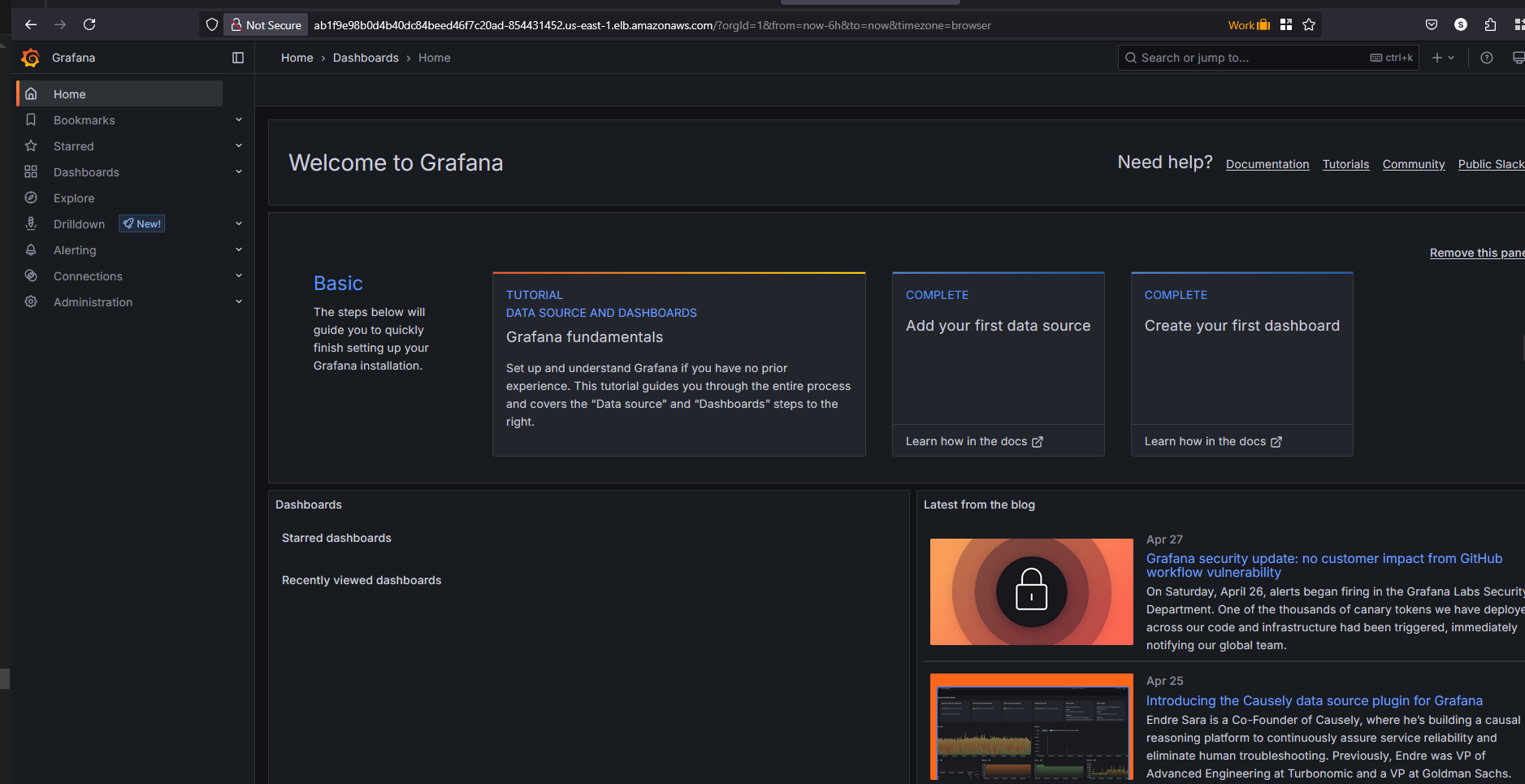Expand the Bookmarks section chevron
This screenshot has width=1525, height=784.
point(239,119)
